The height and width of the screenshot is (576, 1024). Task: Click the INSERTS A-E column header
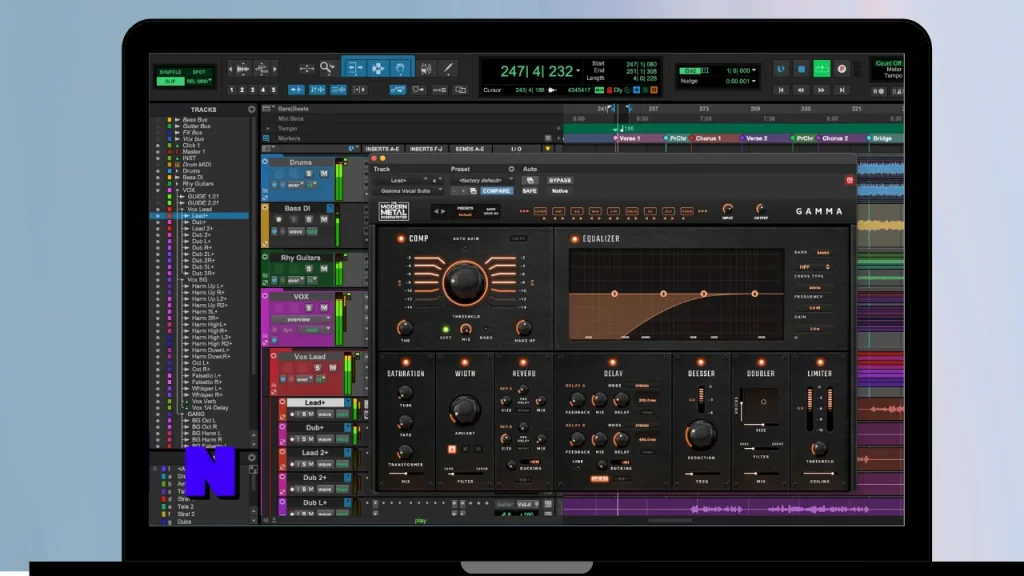click(383, 149)
